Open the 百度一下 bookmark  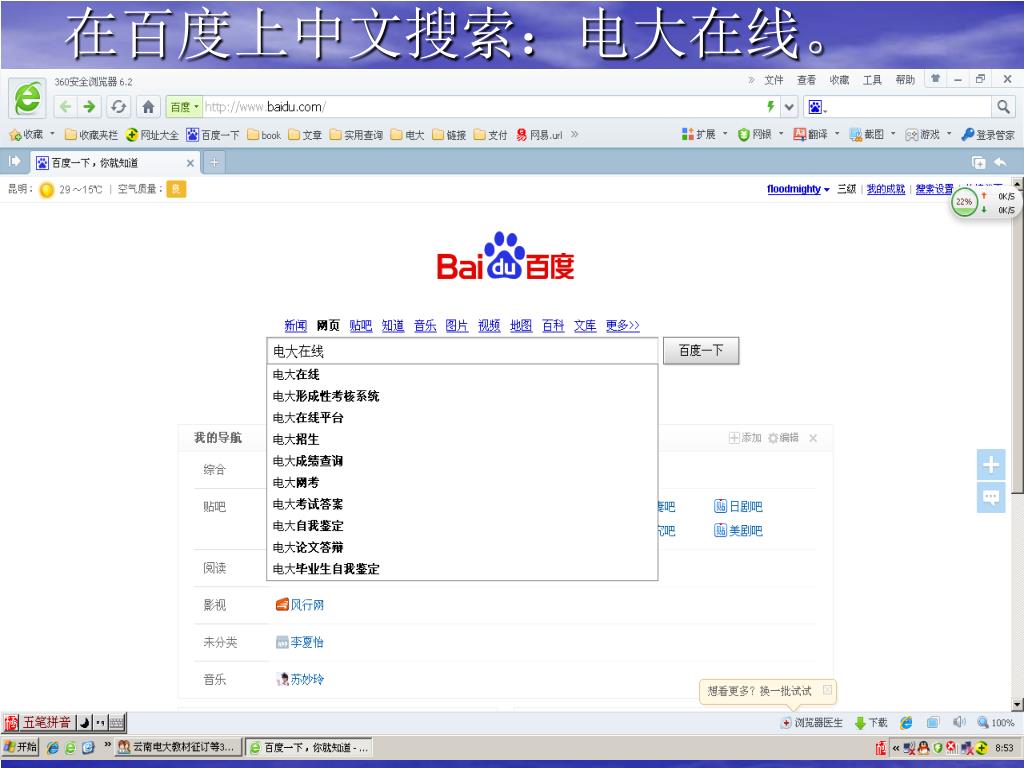pyautogui.click(x=213, y=135)
